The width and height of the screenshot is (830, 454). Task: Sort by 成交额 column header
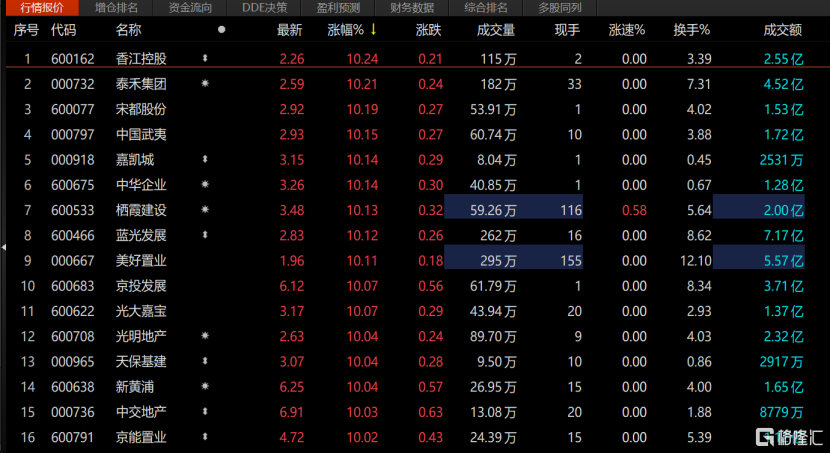point(782,30)
